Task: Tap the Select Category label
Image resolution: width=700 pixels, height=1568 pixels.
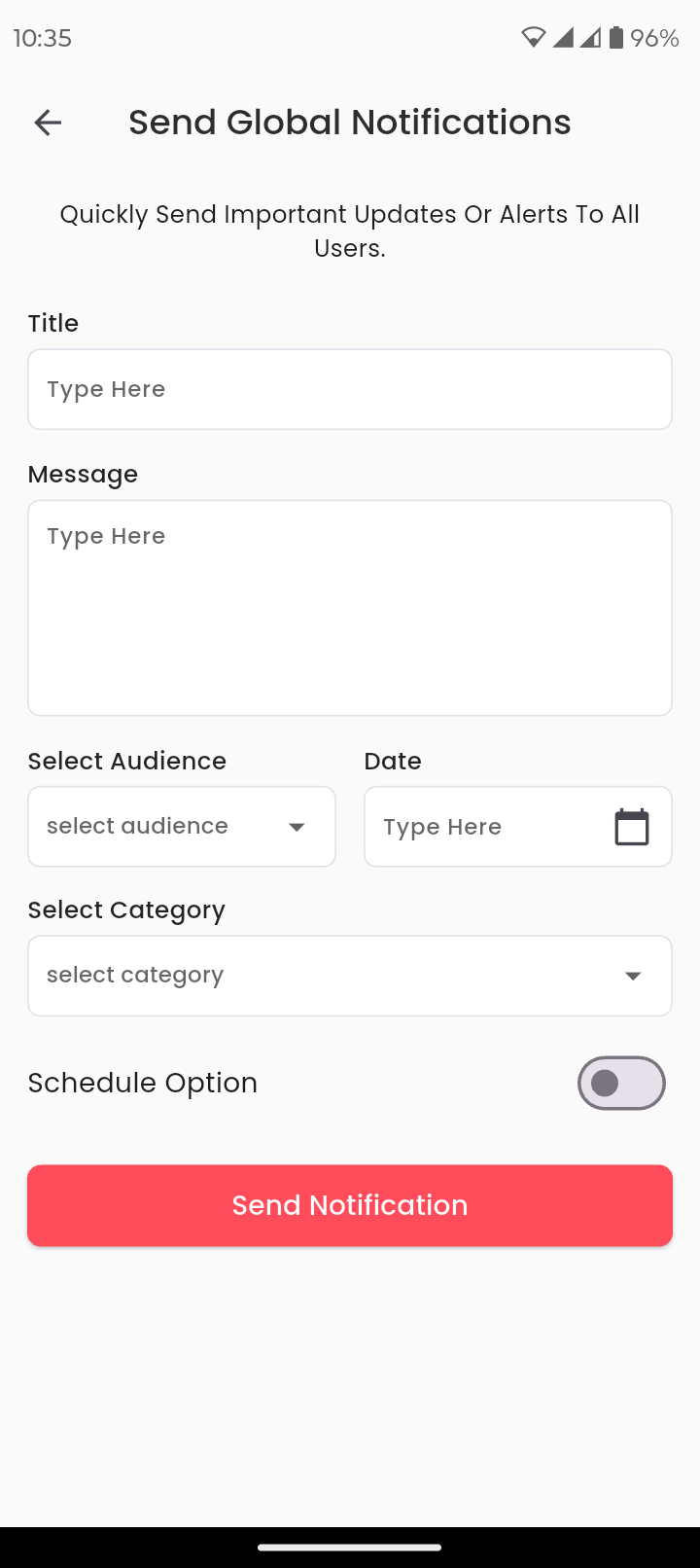Action: 126,909
